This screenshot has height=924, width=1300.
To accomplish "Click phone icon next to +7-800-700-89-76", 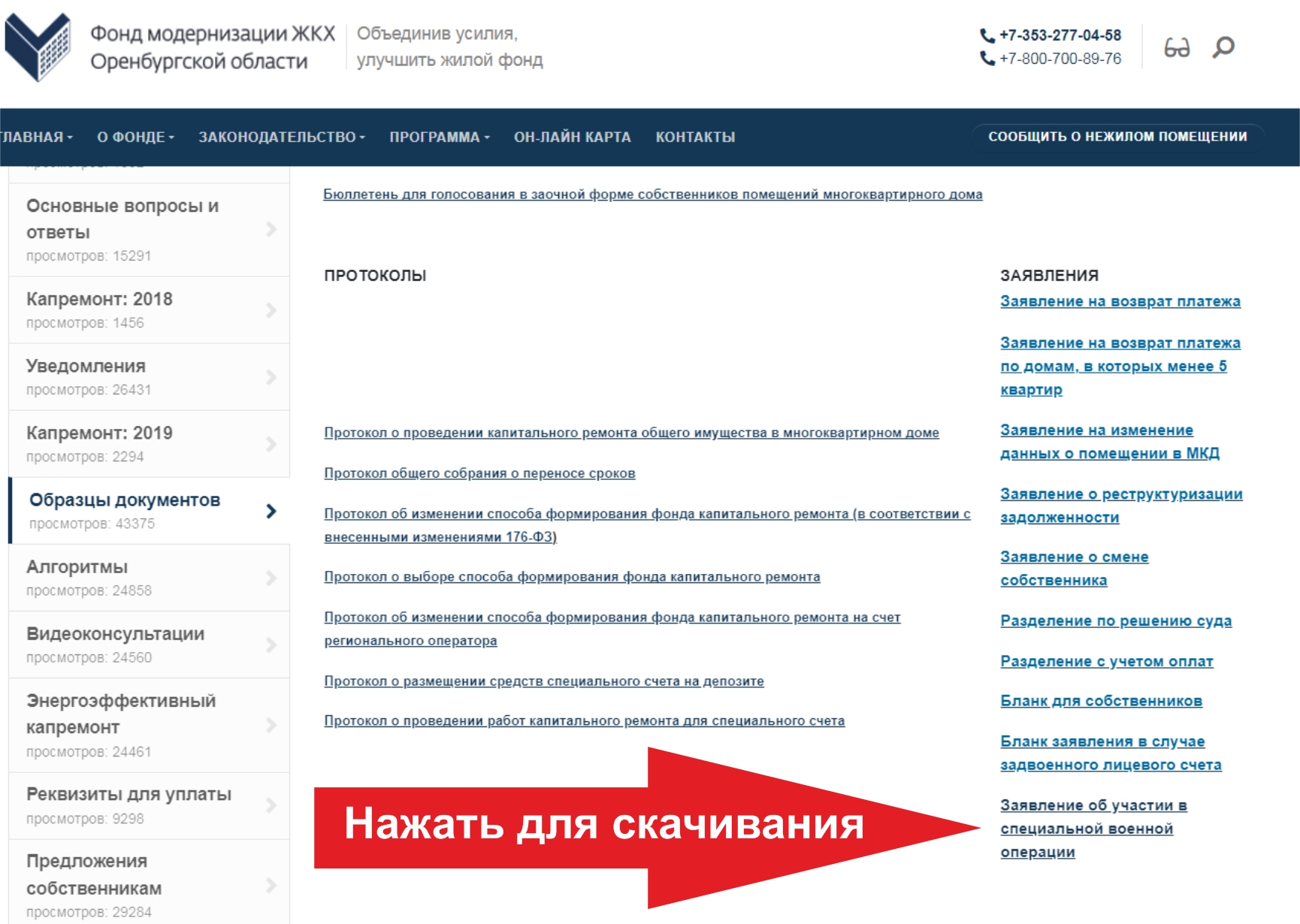I will coord(987,58).
